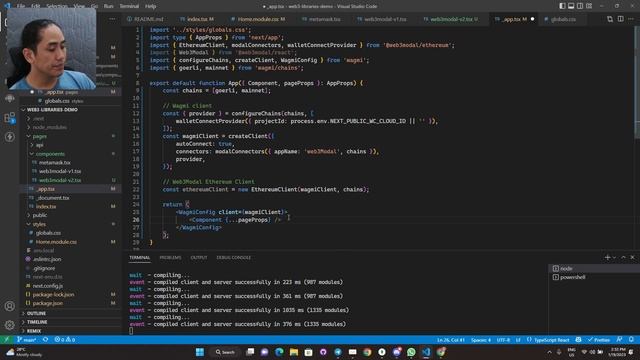The image size is (640, 360).
Task: Open package.json in the explorer
Action: coord(70,303)
